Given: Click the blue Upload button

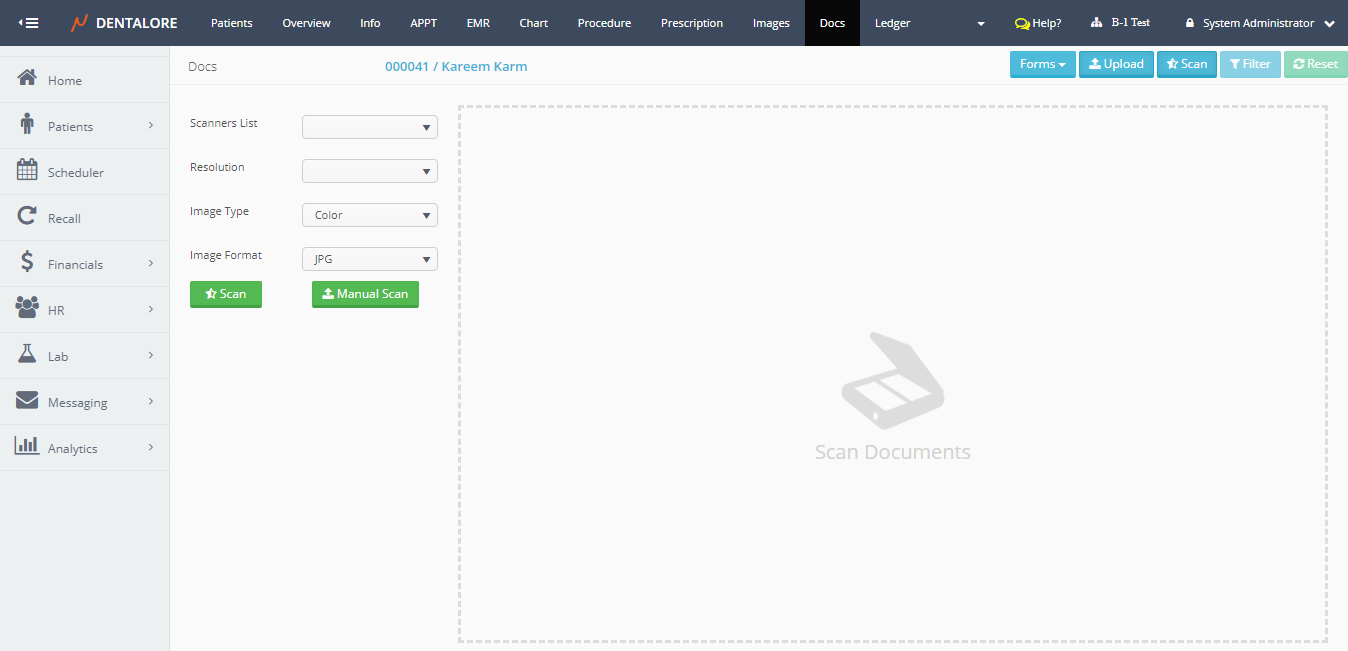Looking at the screenshot, I should click(x=1116, y=64).
